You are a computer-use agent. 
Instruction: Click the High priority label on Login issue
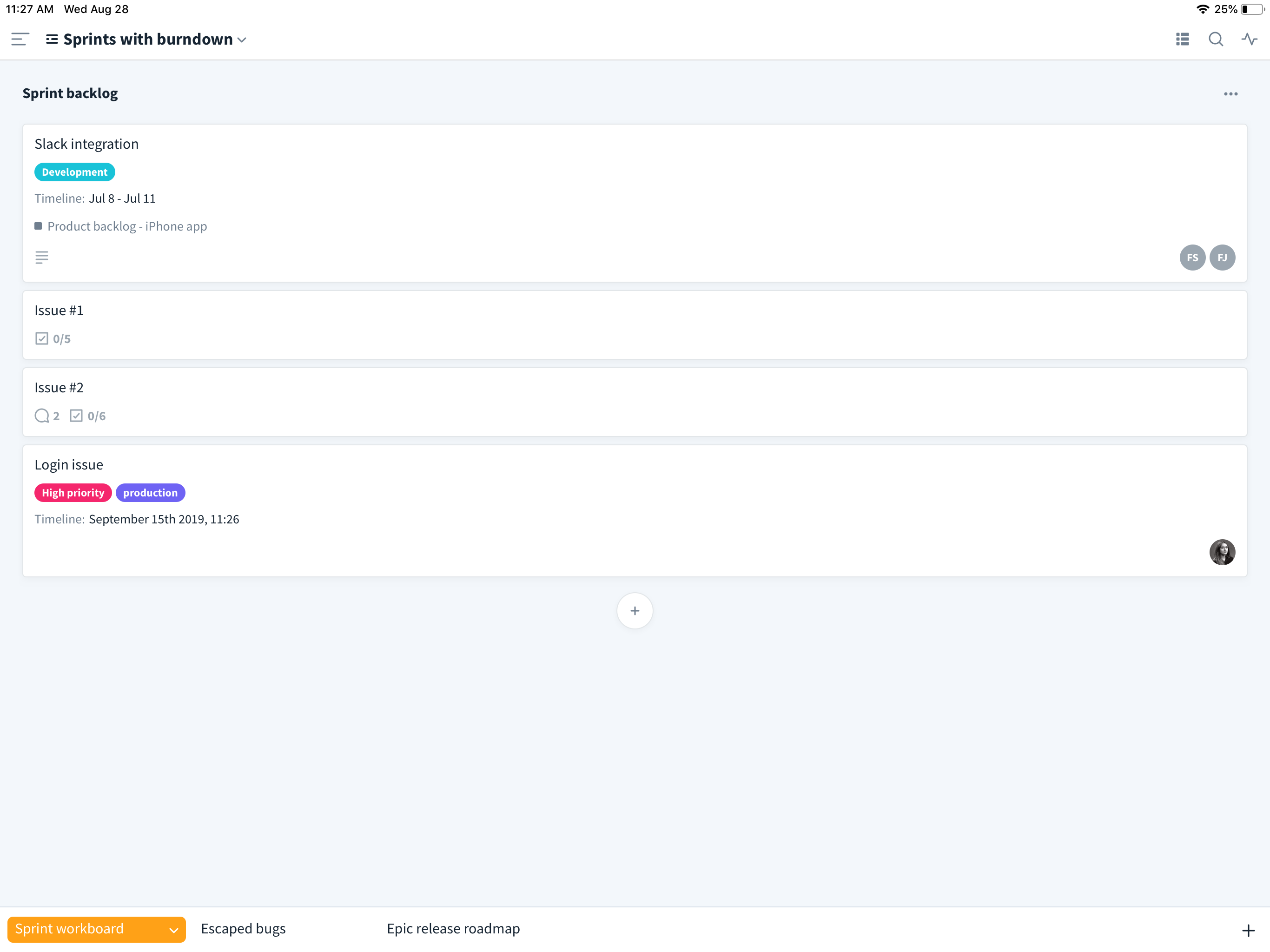click(x=73, y=493)
